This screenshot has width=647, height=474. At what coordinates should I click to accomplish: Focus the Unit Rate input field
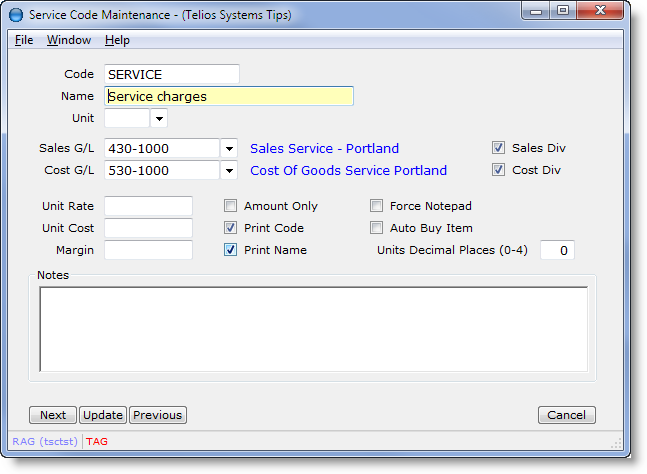148,206
